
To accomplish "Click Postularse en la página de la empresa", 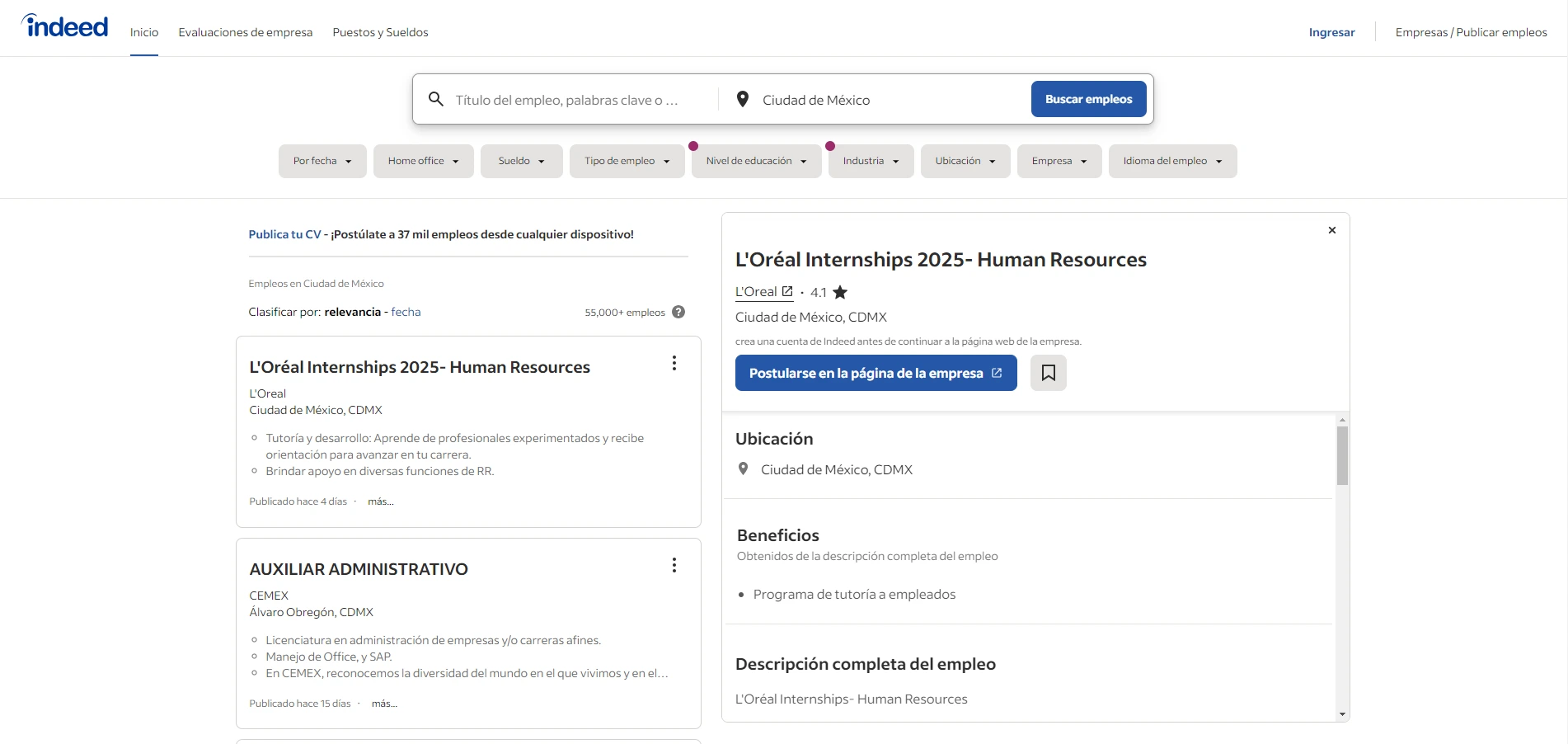I will click(876, 373).
